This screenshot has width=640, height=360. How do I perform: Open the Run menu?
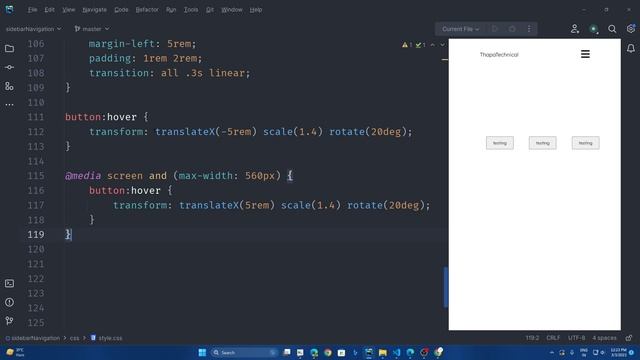(171, 9)
